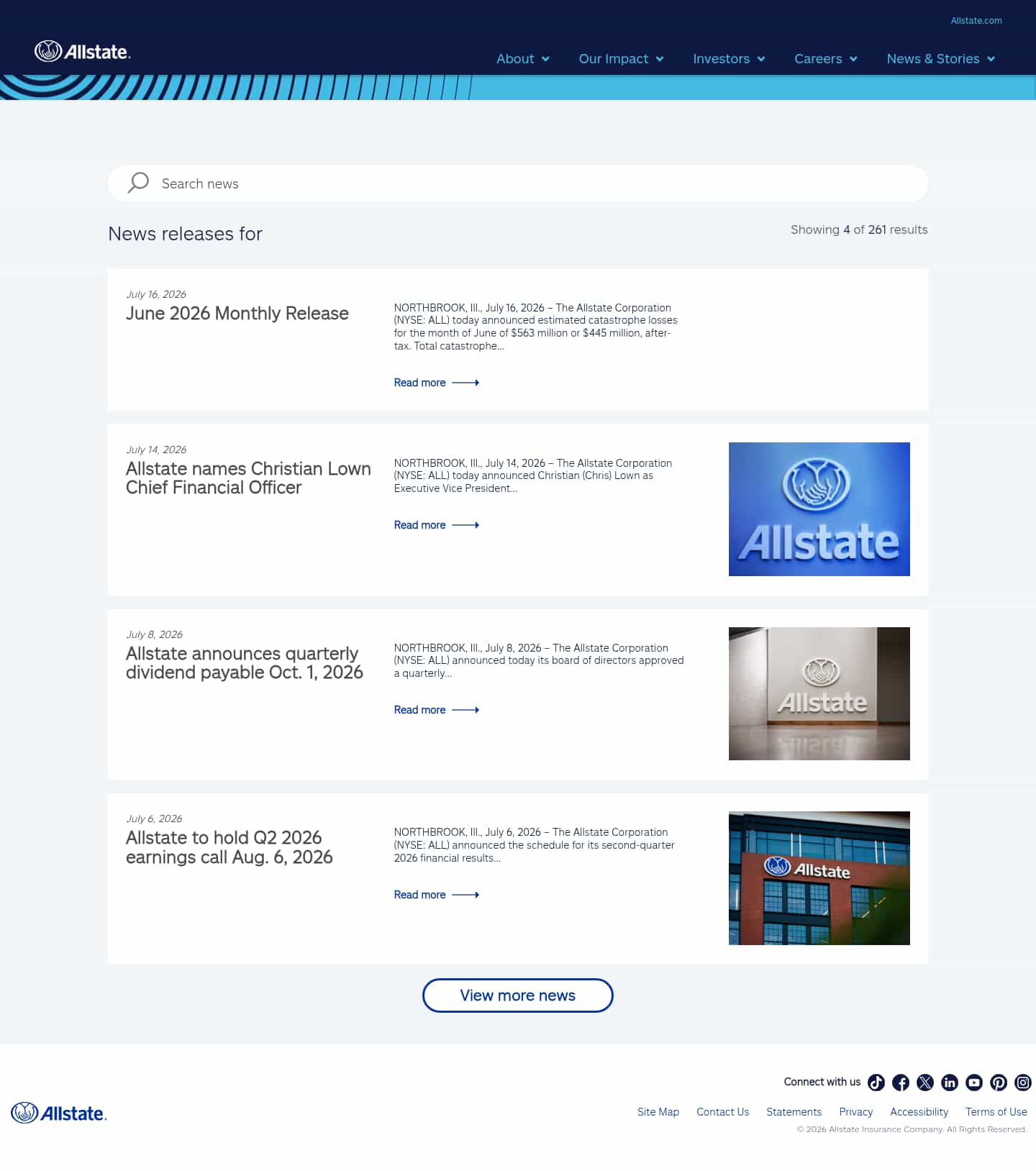This screenshot has height=1171, width=1036.
Task: Open Allstate's LinkedIn icon
Action: [950, 1083]
